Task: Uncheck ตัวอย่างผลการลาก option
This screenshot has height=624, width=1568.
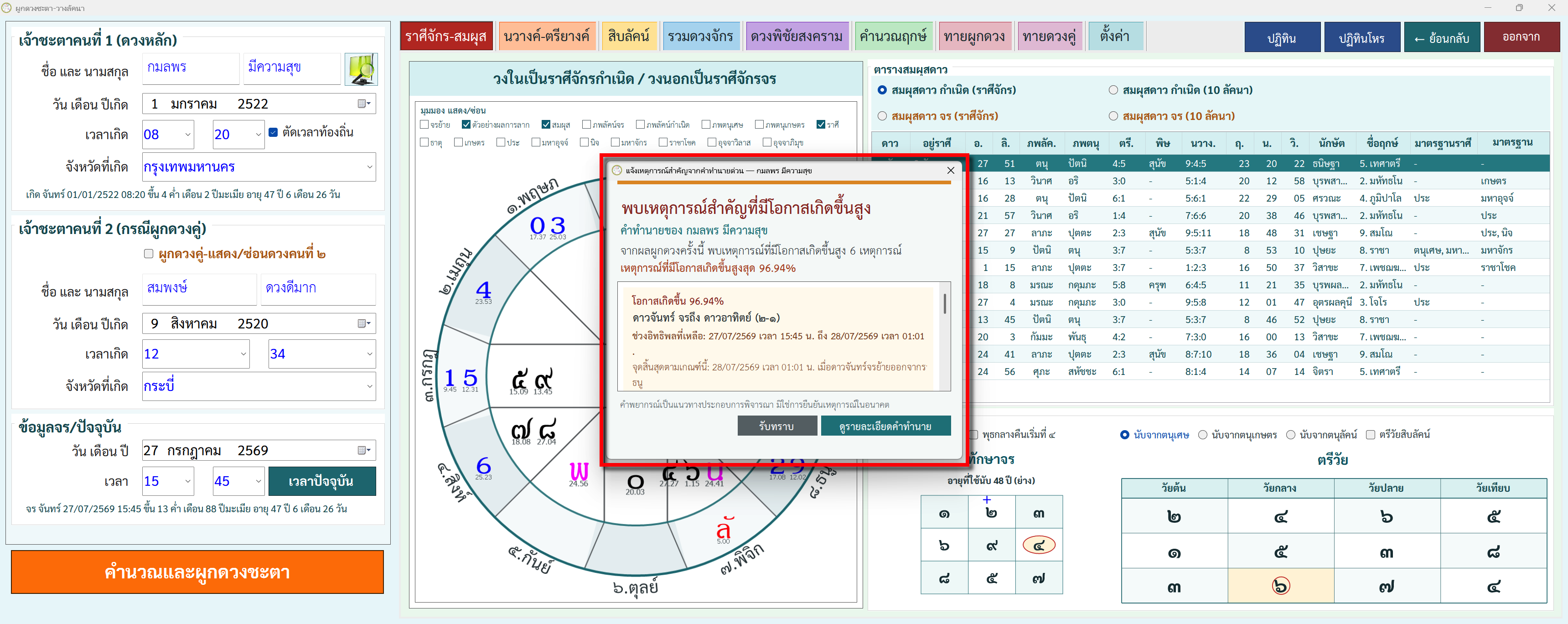Action: 466,125
